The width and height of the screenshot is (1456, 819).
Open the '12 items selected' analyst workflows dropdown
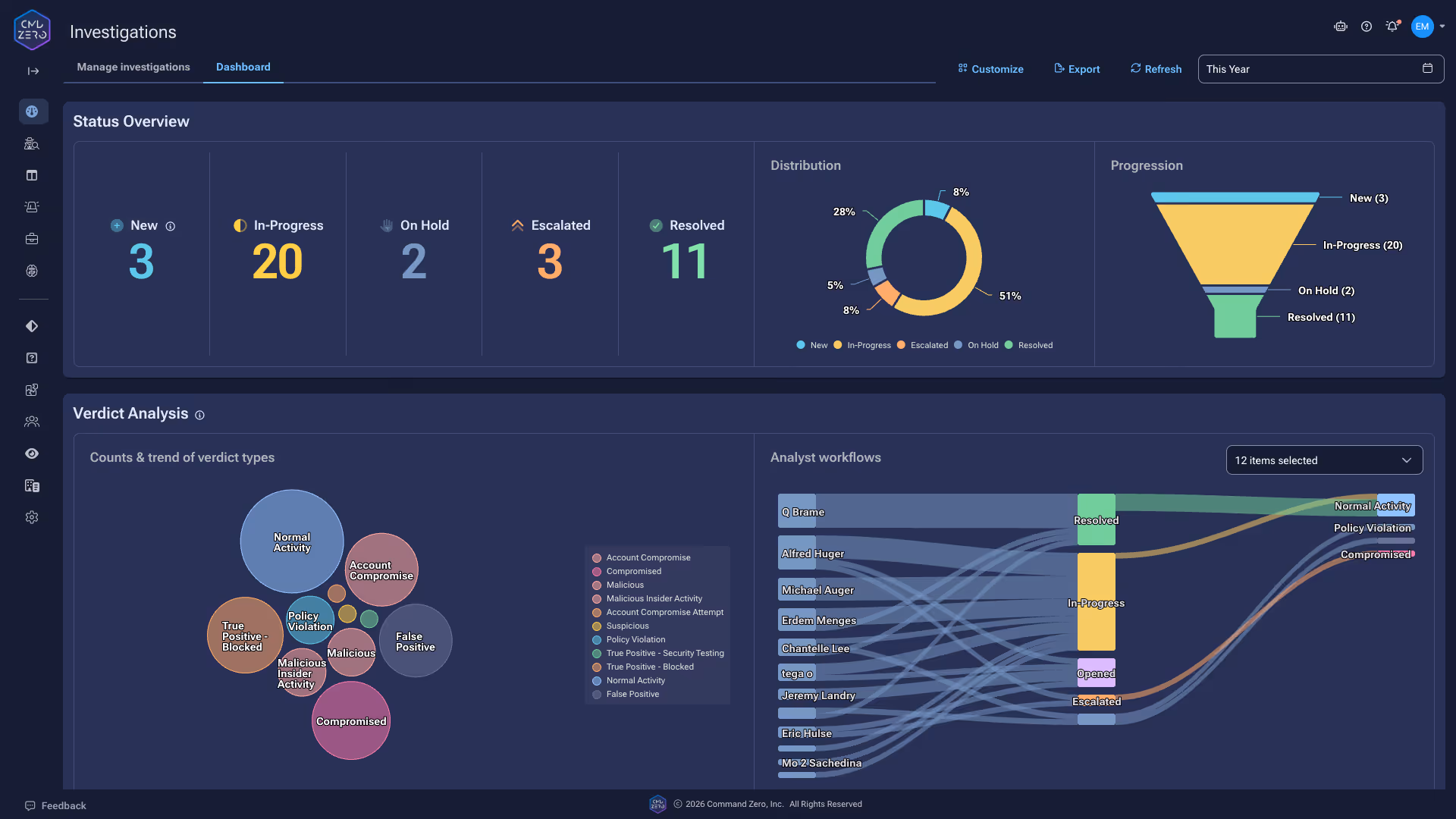coord(1324,460)
